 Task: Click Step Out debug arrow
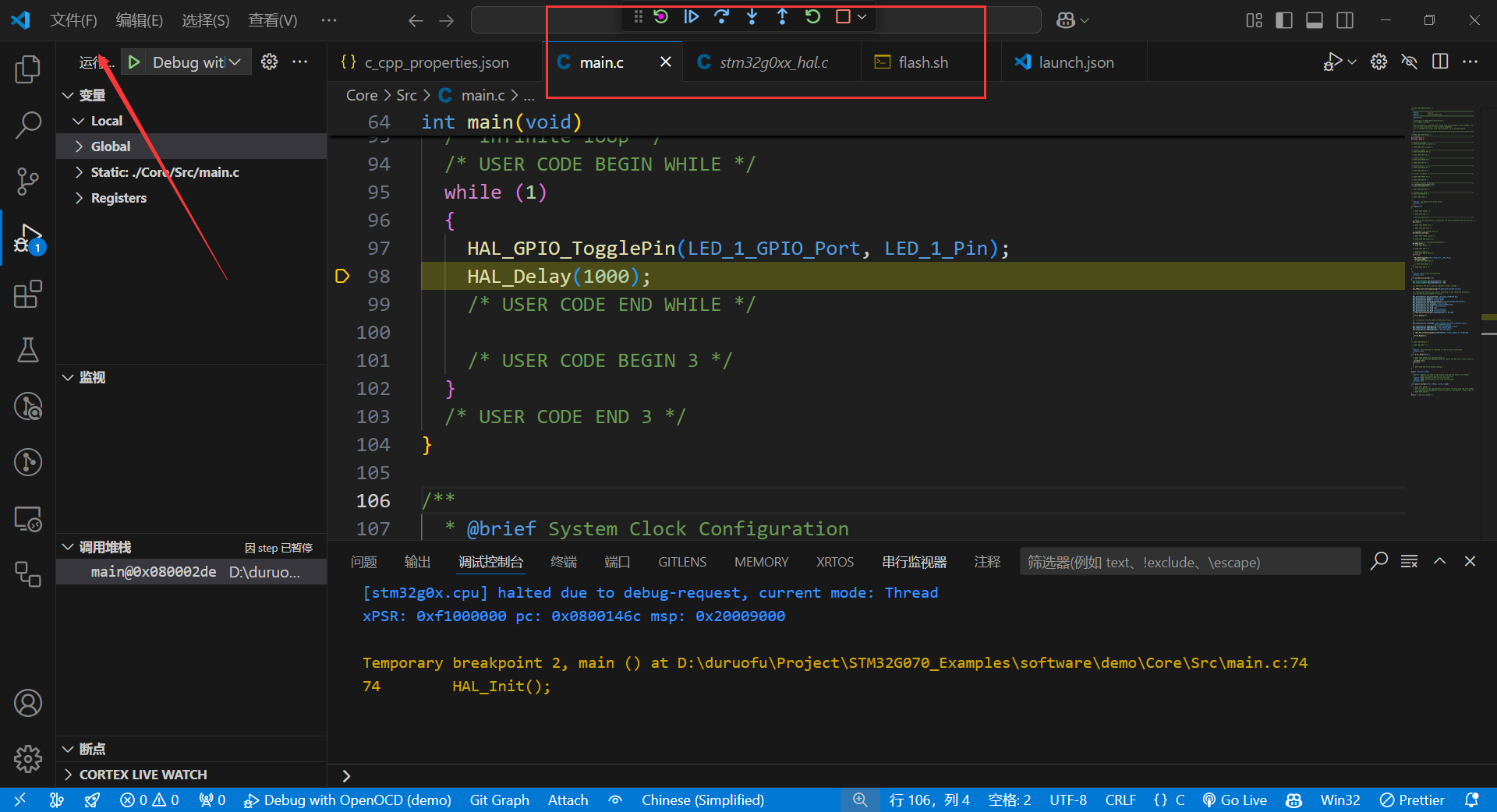pyautogui.click(x=782, y=17)
